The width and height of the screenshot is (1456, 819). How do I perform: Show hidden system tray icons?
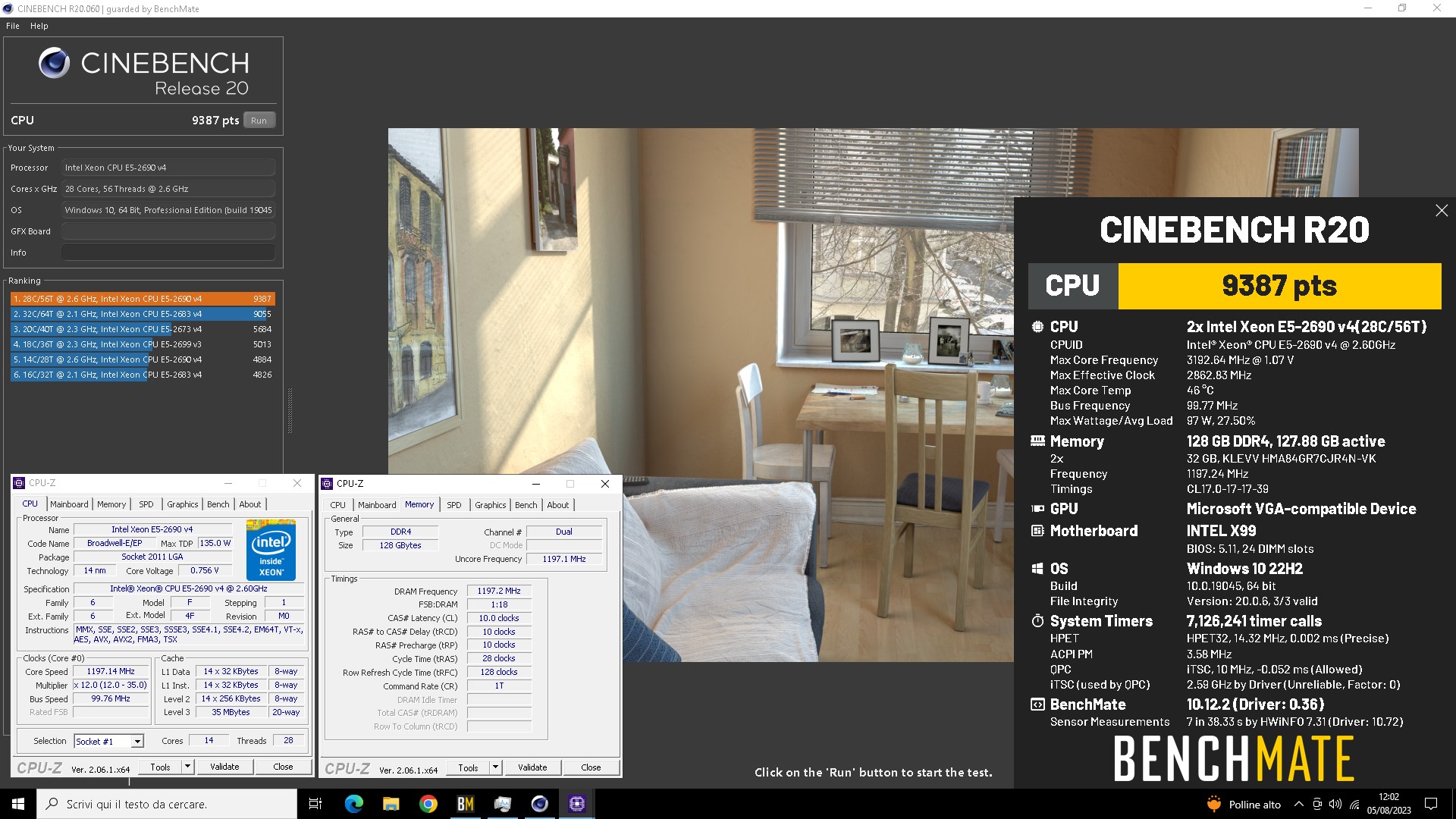[1299, 804]
